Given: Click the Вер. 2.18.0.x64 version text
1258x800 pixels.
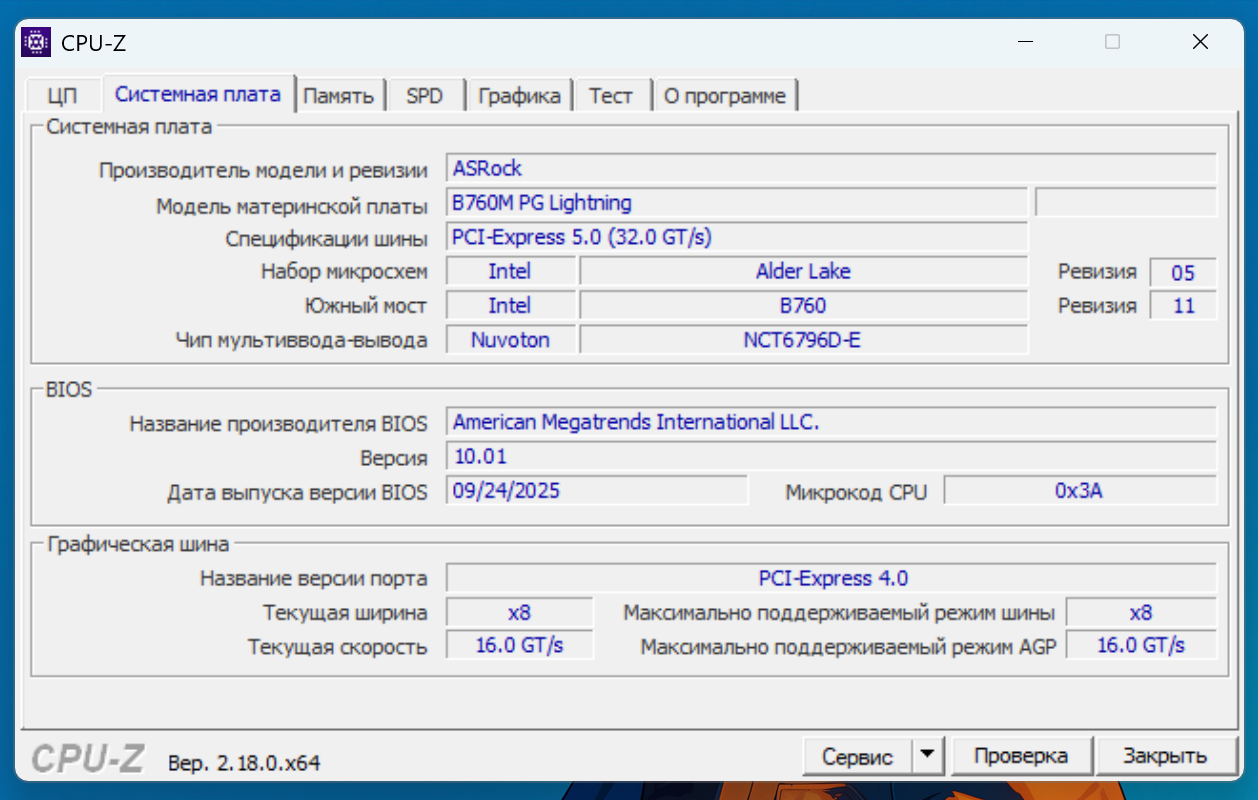Looking at the screenshot, I should pos(244,763).
